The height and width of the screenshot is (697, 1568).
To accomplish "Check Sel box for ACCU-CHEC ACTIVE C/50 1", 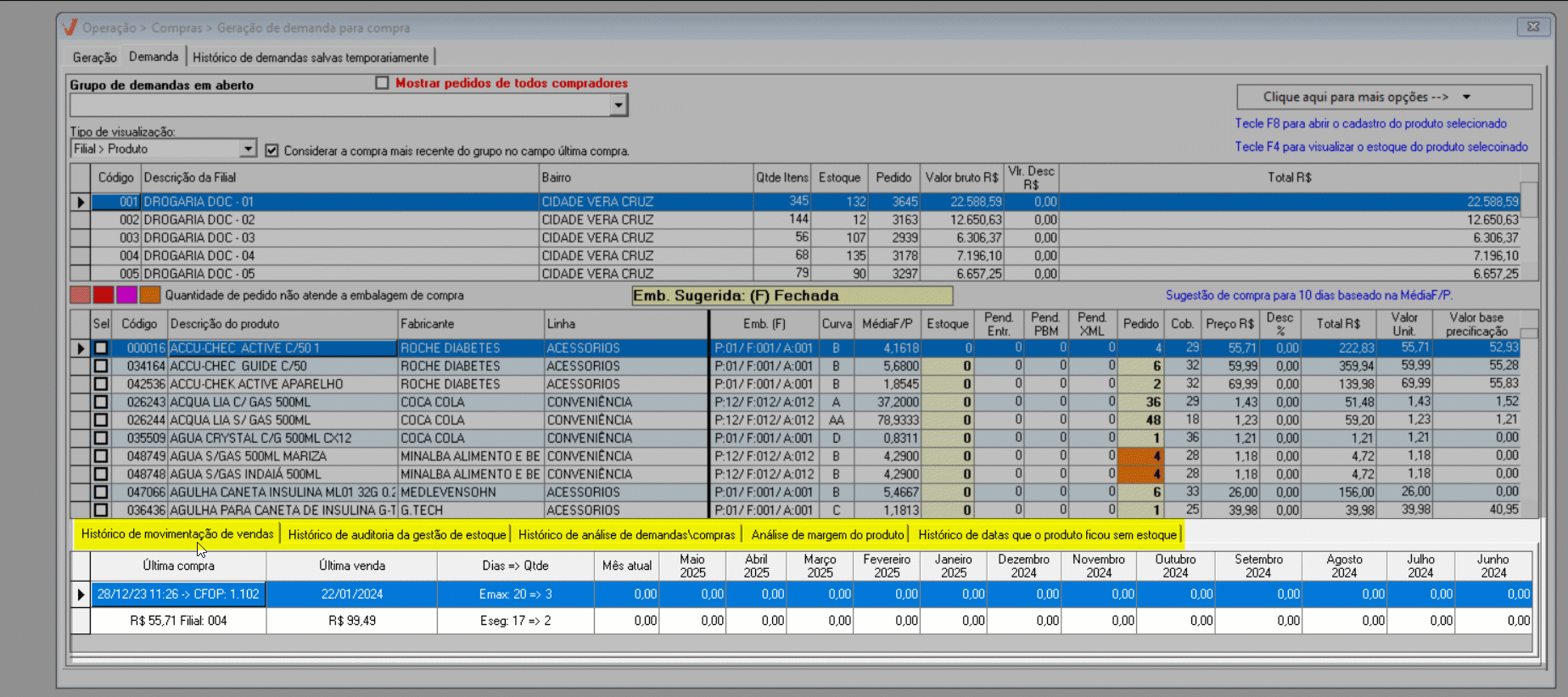I will tap(101, 348).
